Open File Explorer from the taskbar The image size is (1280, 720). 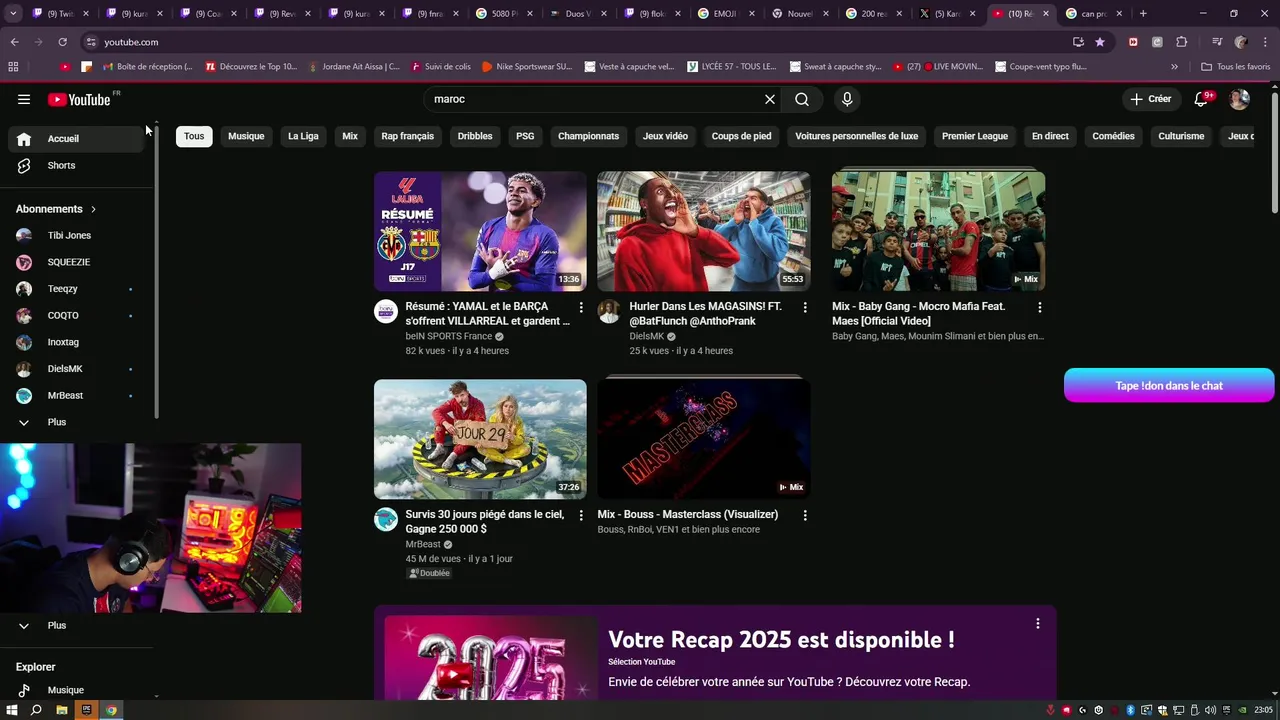62,710
